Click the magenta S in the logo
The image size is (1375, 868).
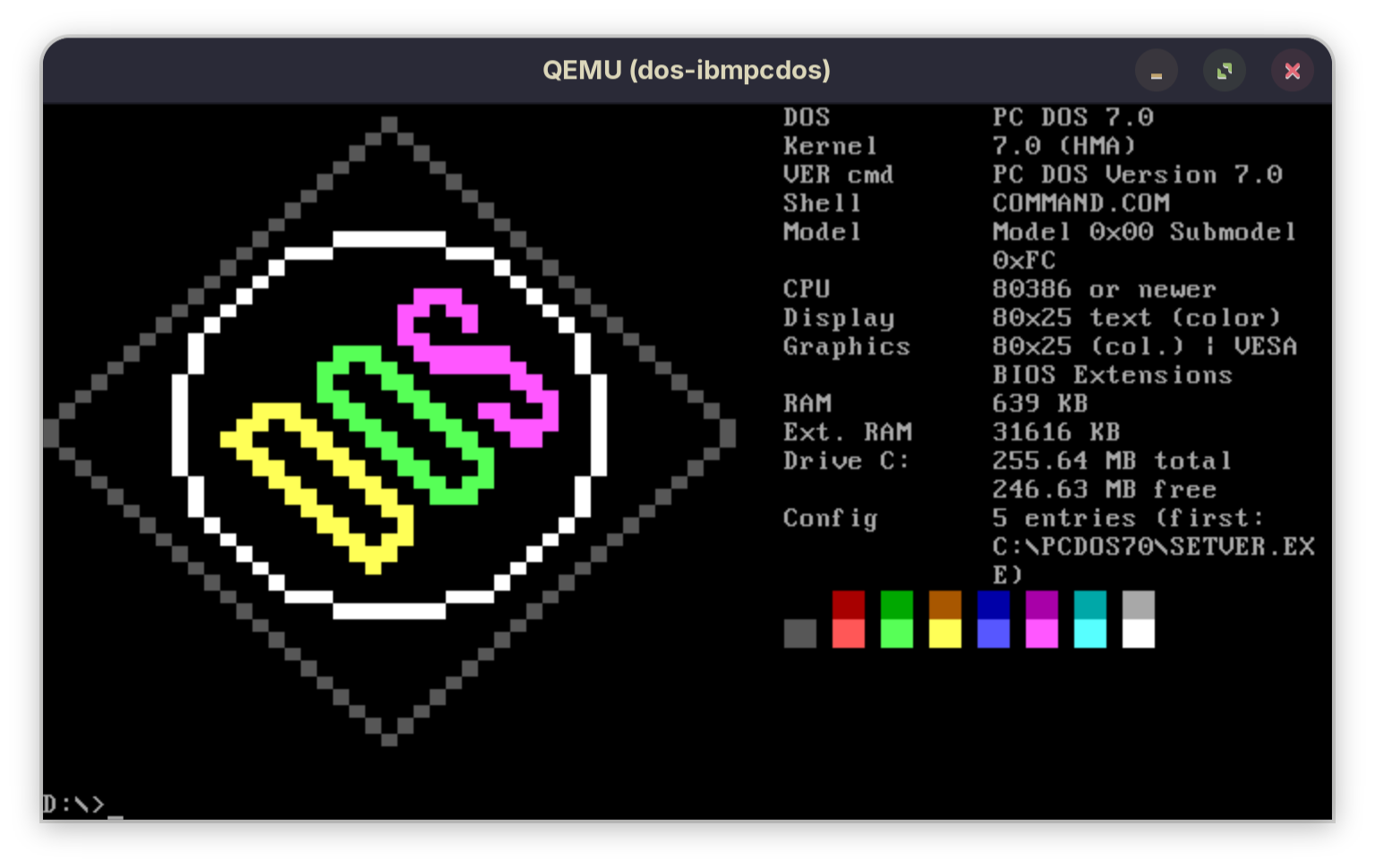click(478, 367)
